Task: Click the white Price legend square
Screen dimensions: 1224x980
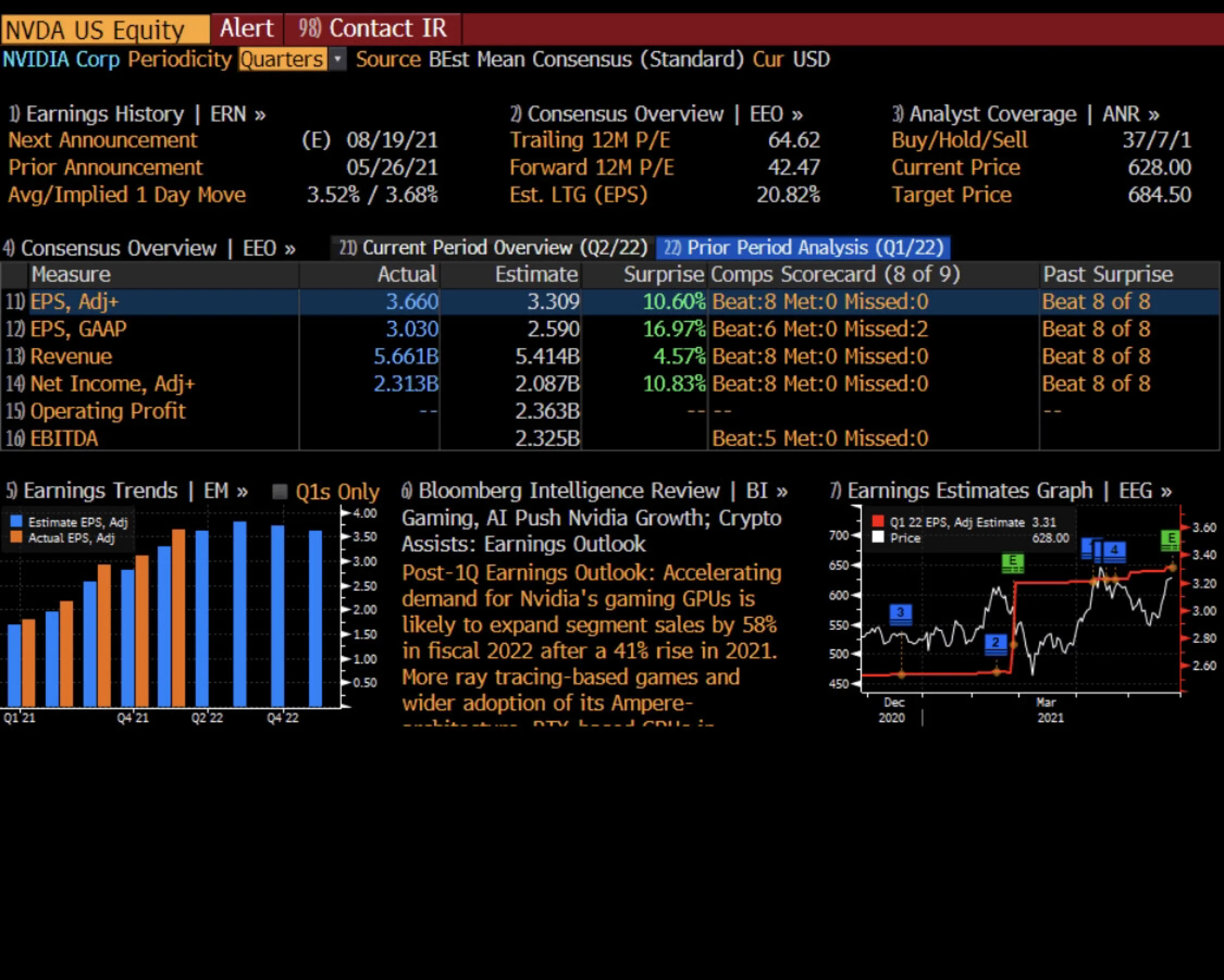Action: pyautogui.click(x=878, y=537)
